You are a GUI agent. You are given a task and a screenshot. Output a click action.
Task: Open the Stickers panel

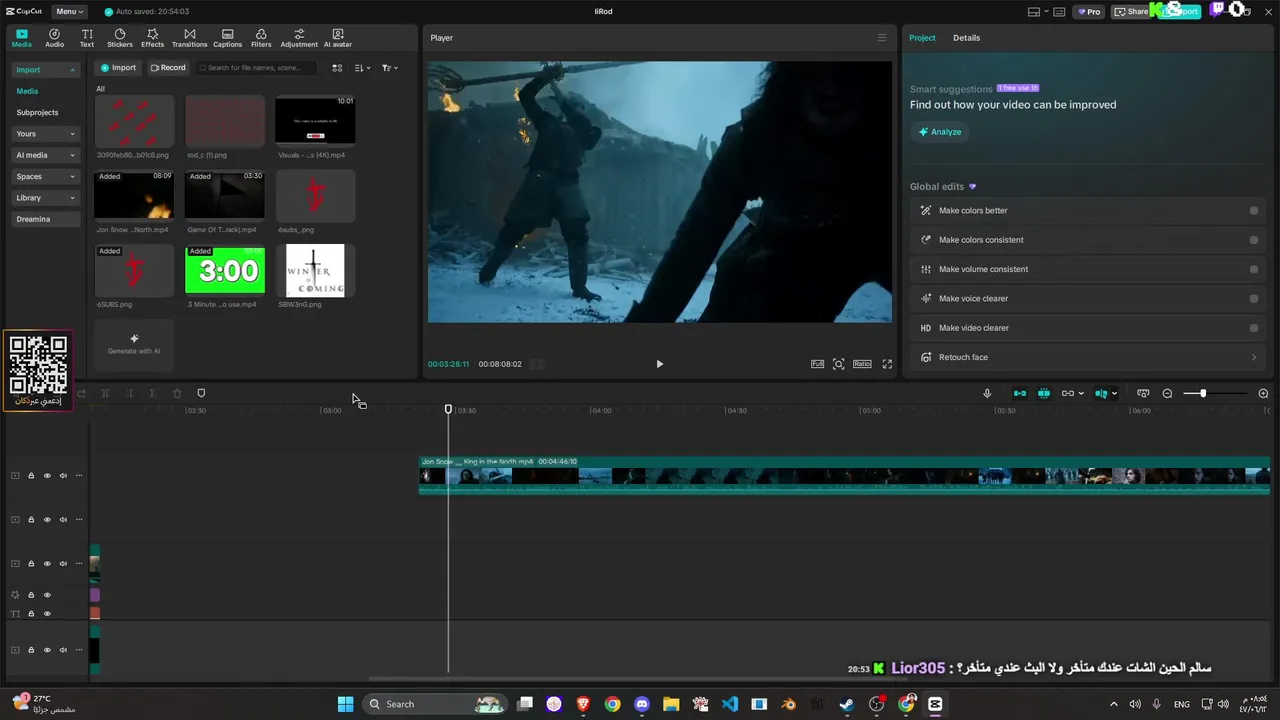click(120, 38)
